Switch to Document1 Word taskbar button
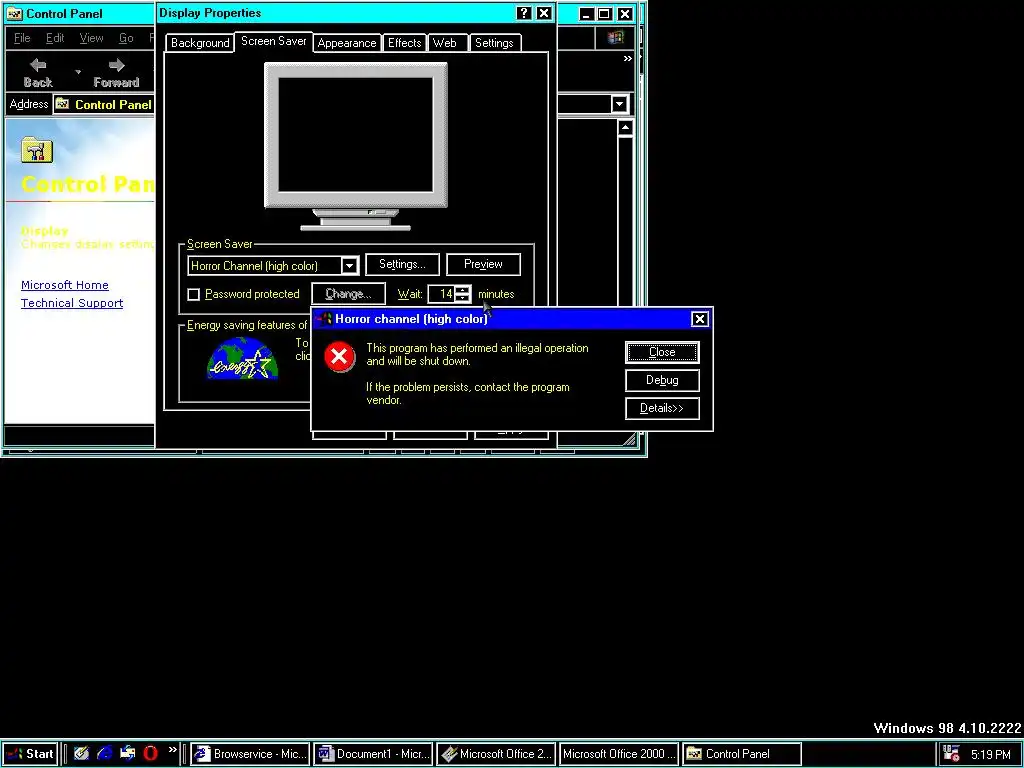Viewport: 1024px width, 768px height. click(x=373, y=754)
